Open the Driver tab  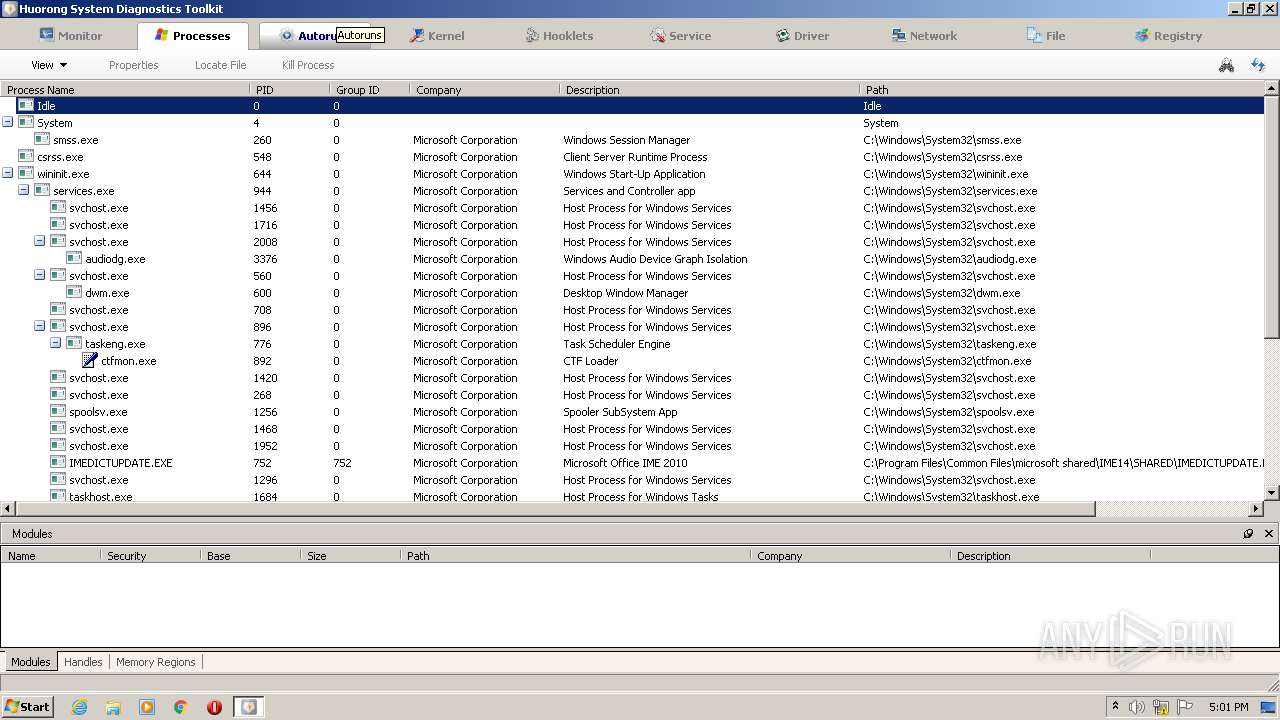point(802,35)
